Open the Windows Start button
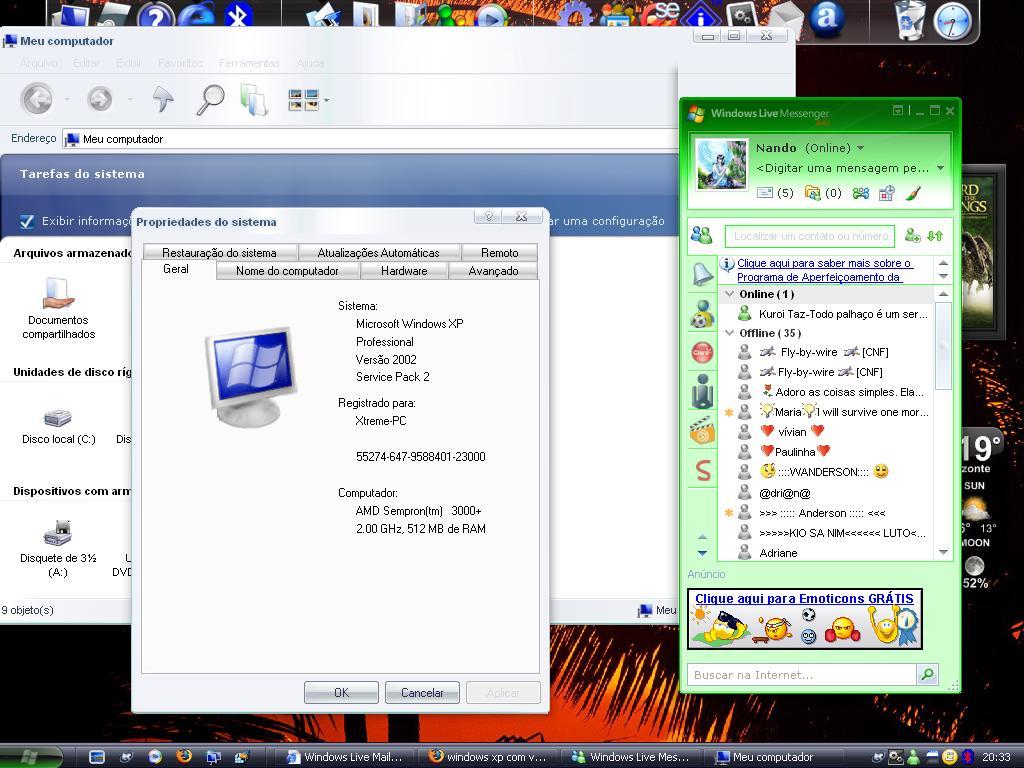The width and height of the screenshot is (1024, 768). point(31,757)
